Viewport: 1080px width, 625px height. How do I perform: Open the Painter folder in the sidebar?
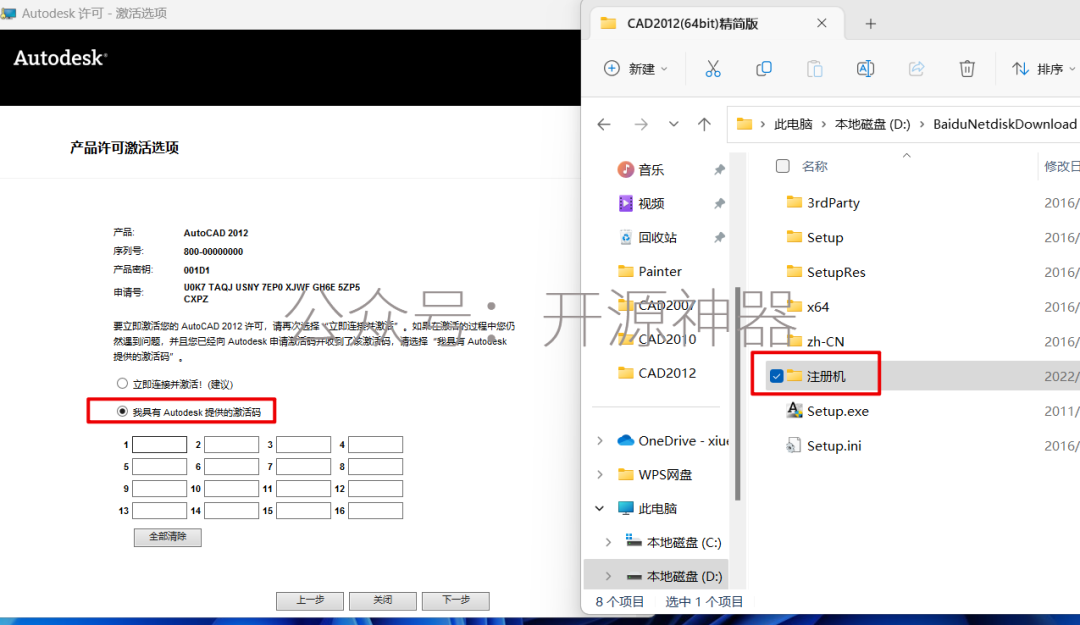click(x=650, y=271)
